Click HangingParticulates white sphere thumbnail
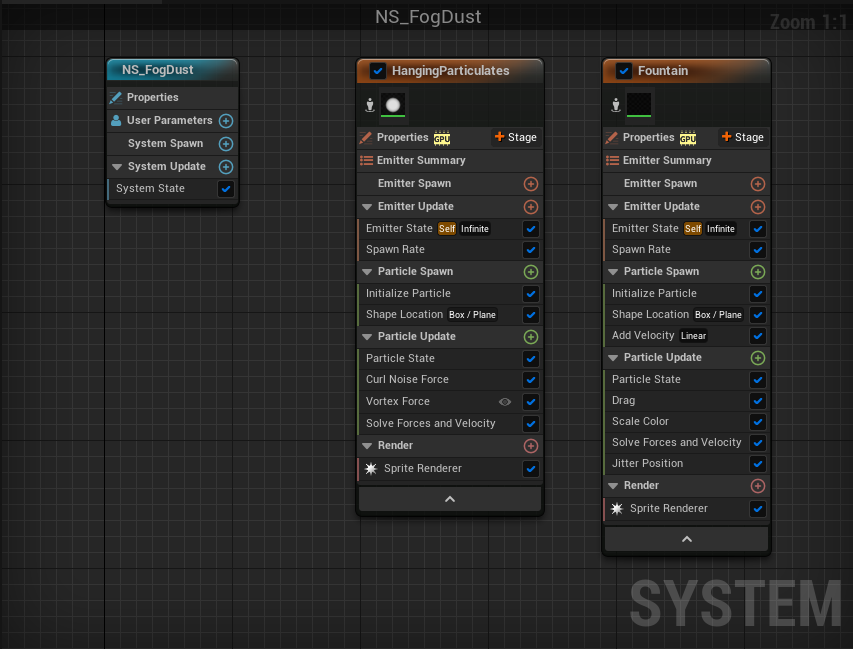This screenshot has height=649, width=853. 393,106
